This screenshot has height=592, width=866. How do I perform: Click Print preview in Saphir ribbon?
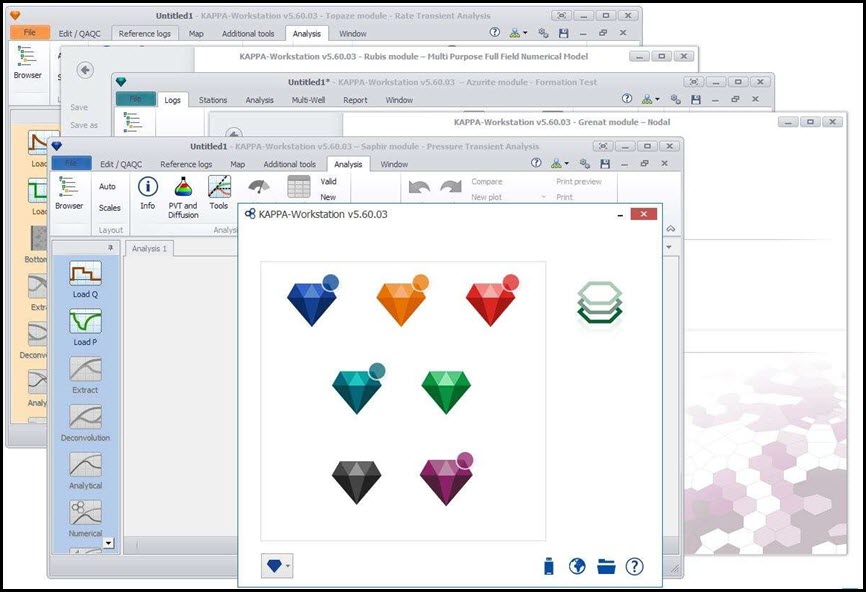tap(579, 182)
